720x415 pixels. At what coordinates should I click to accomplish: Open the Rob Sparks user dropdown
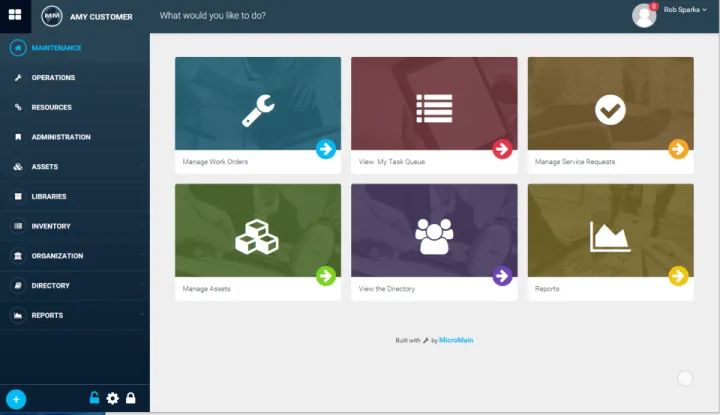685,10
